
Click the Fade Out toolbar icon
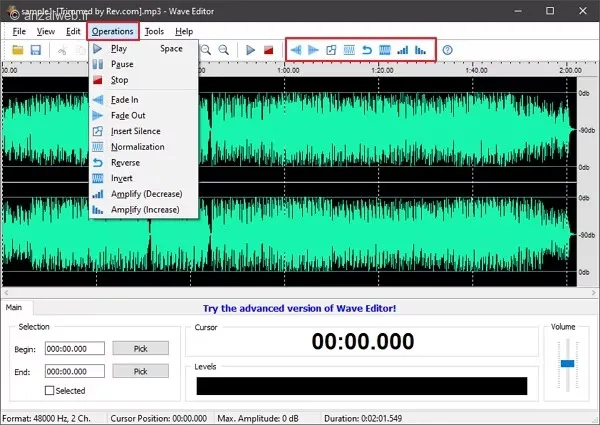tap(313, 50)
